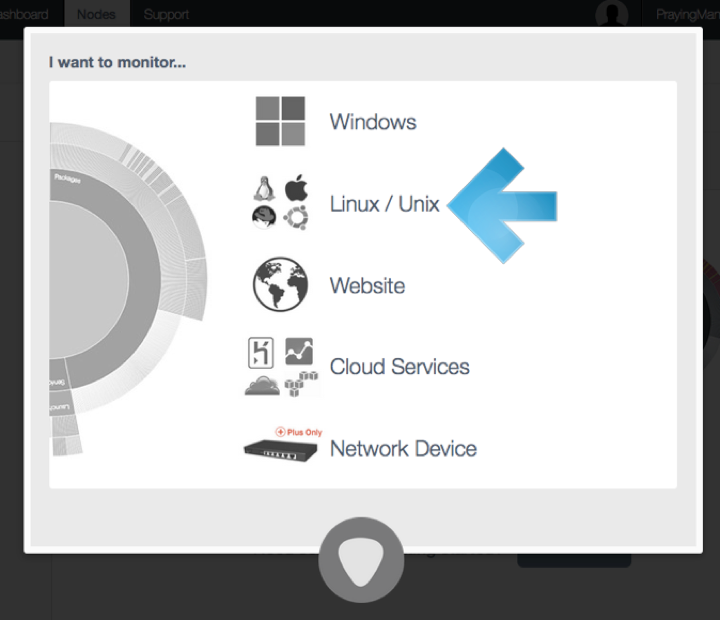Click the Tux penguin Linux icon
Image resolution: width=720 pixels, height=620 pixels.
pos(265,188)
